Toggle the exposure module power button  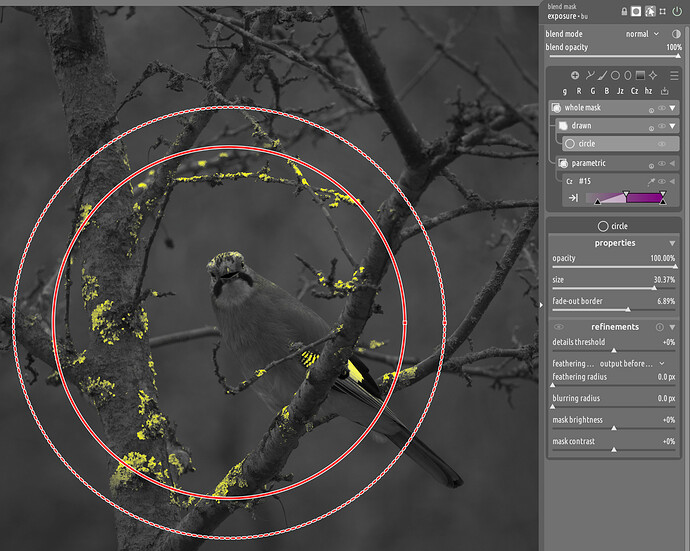677,11
